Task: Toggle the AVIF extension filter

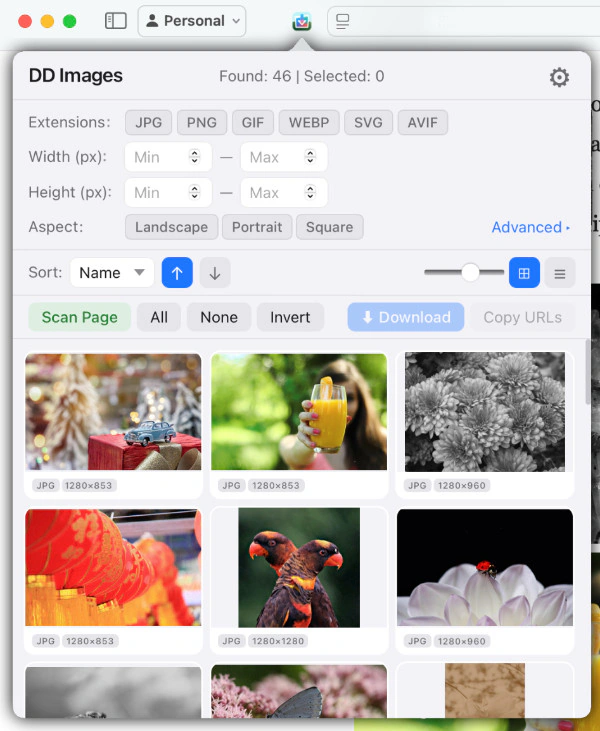Action: 423,122
